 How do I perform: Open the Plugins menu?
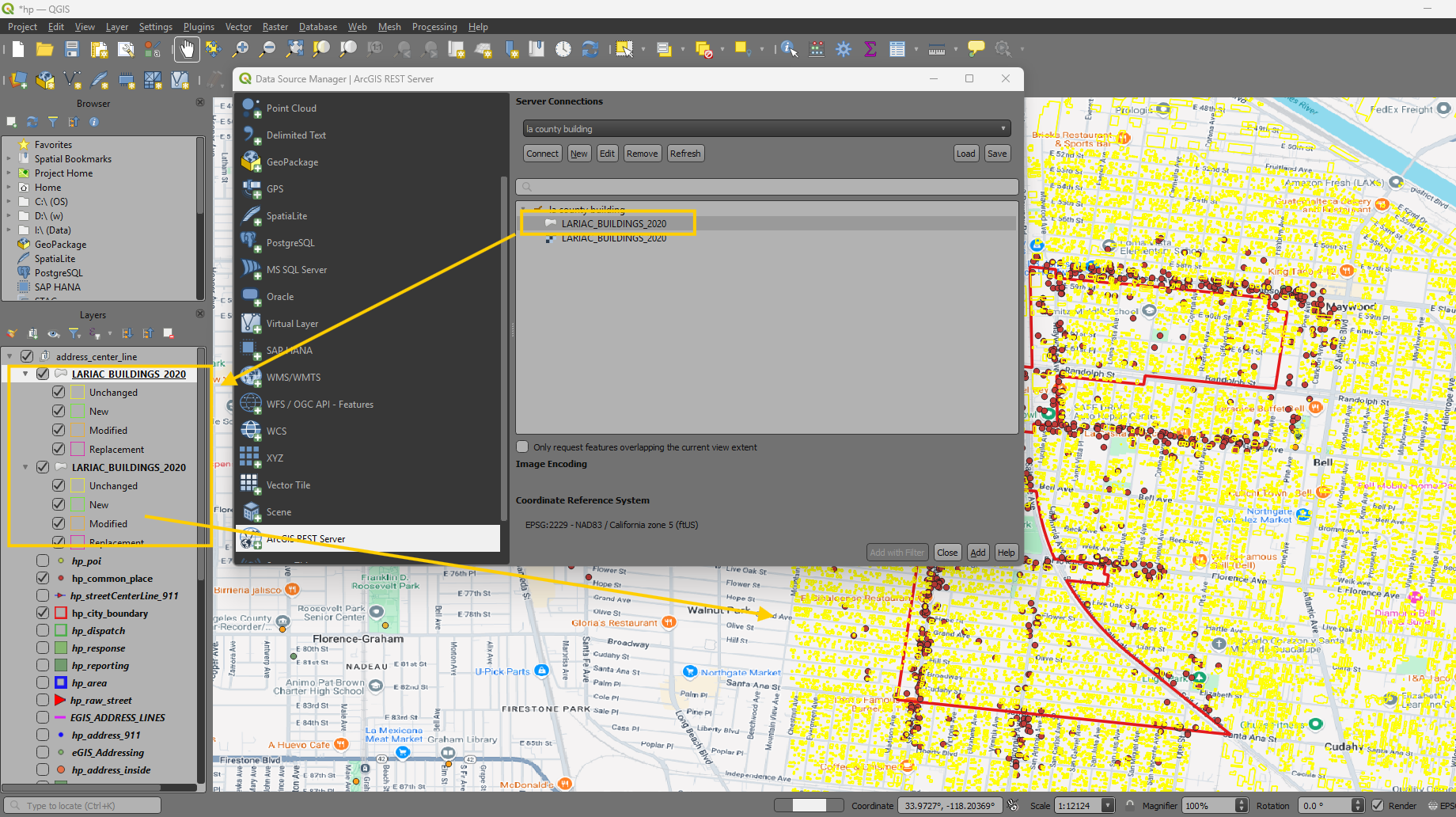pos(199,26)
